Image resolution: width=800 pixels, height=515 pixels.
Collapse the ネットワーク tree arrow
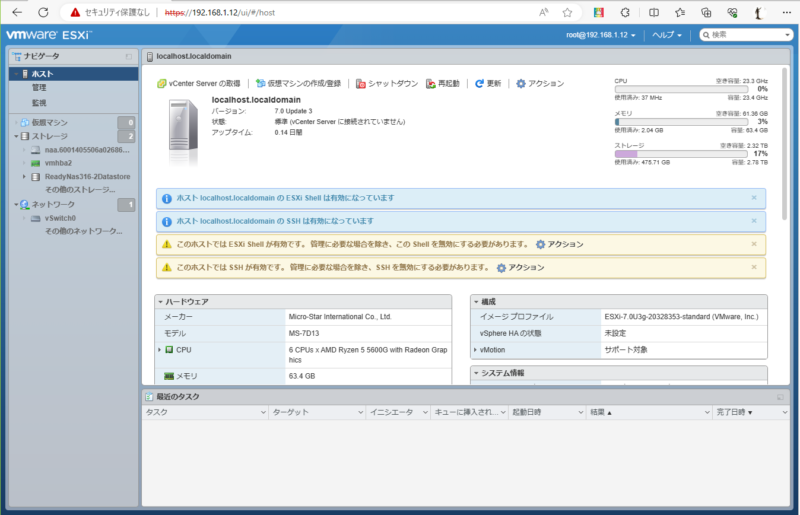point(16,204)
